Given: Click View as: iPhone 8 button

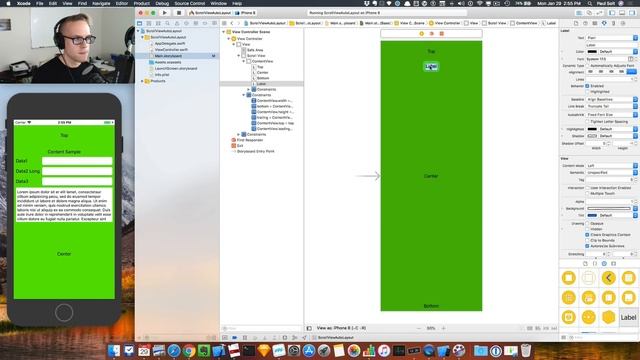Looking at the screenshot, I should click(341, 328).
